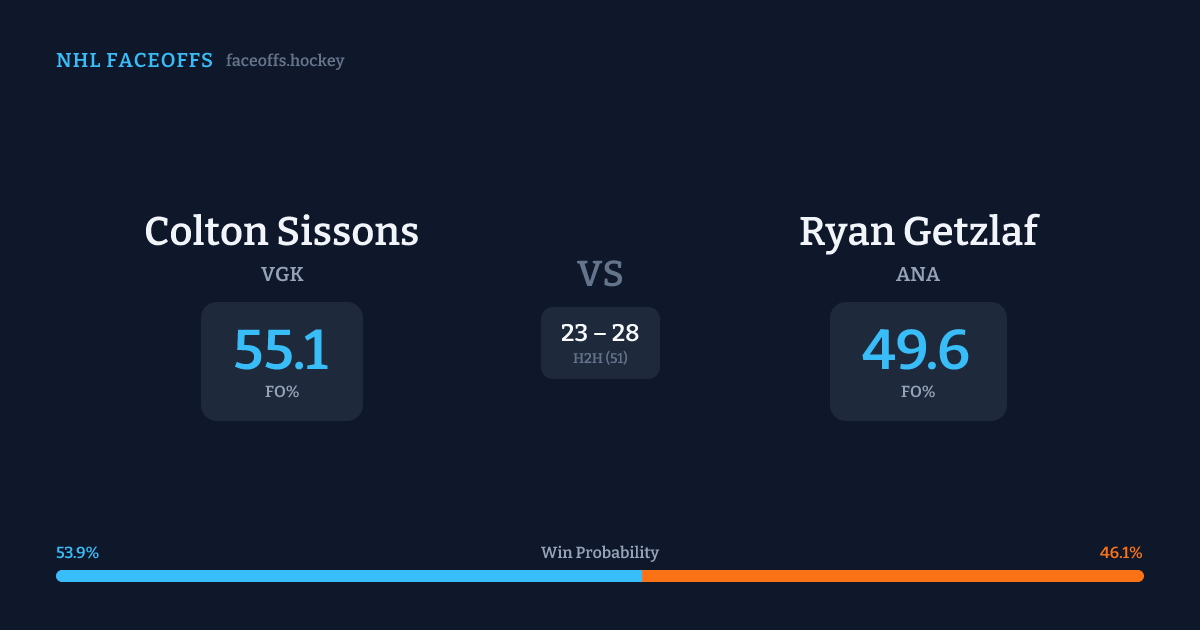Click the 49.6 faceoff percentage value
This screenshot has height=630, width=1200.
pyautogui.click(x=916, y=350)
